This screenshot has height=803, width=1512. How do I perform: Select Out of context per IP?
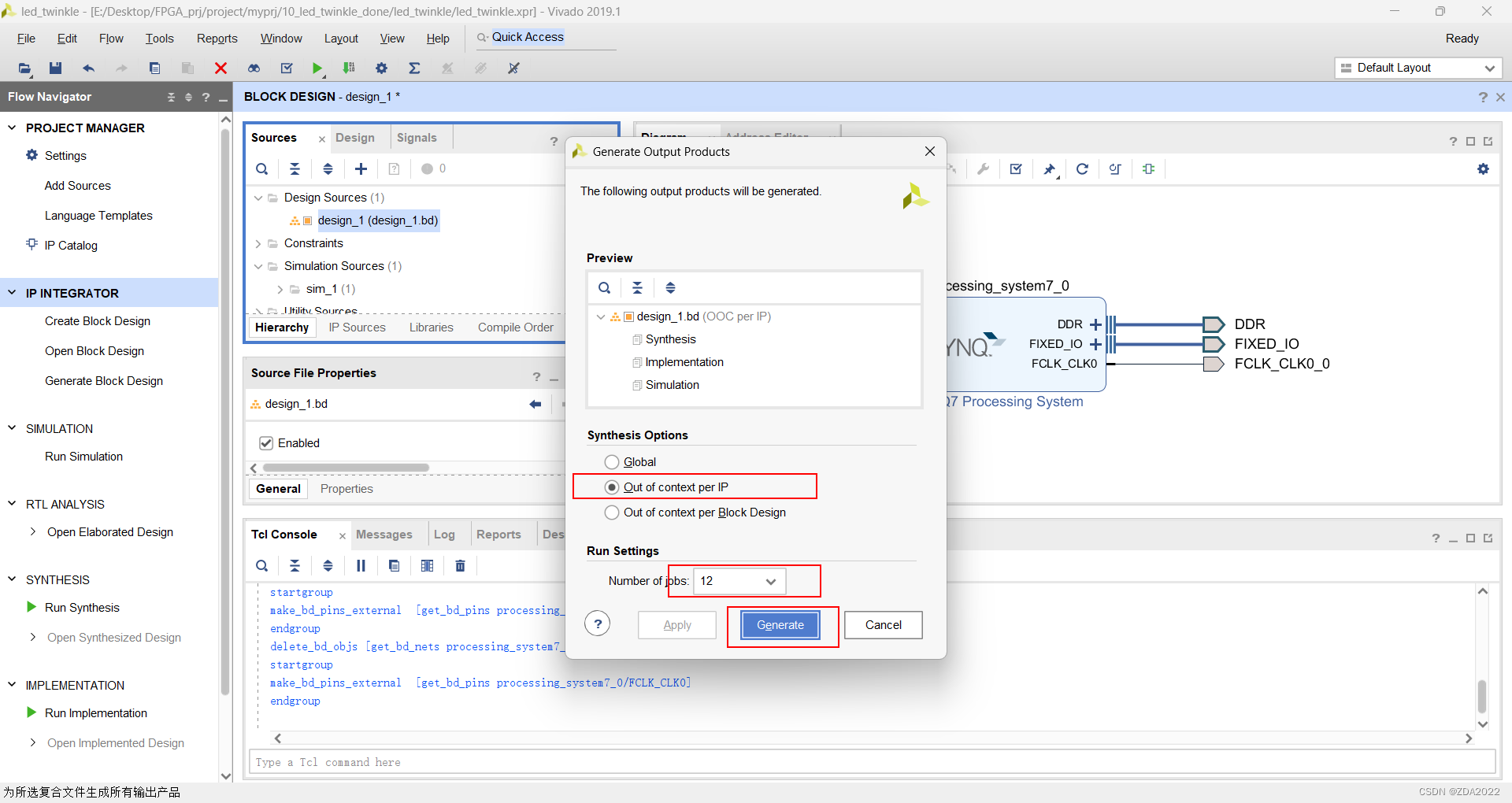pos(612,487)
